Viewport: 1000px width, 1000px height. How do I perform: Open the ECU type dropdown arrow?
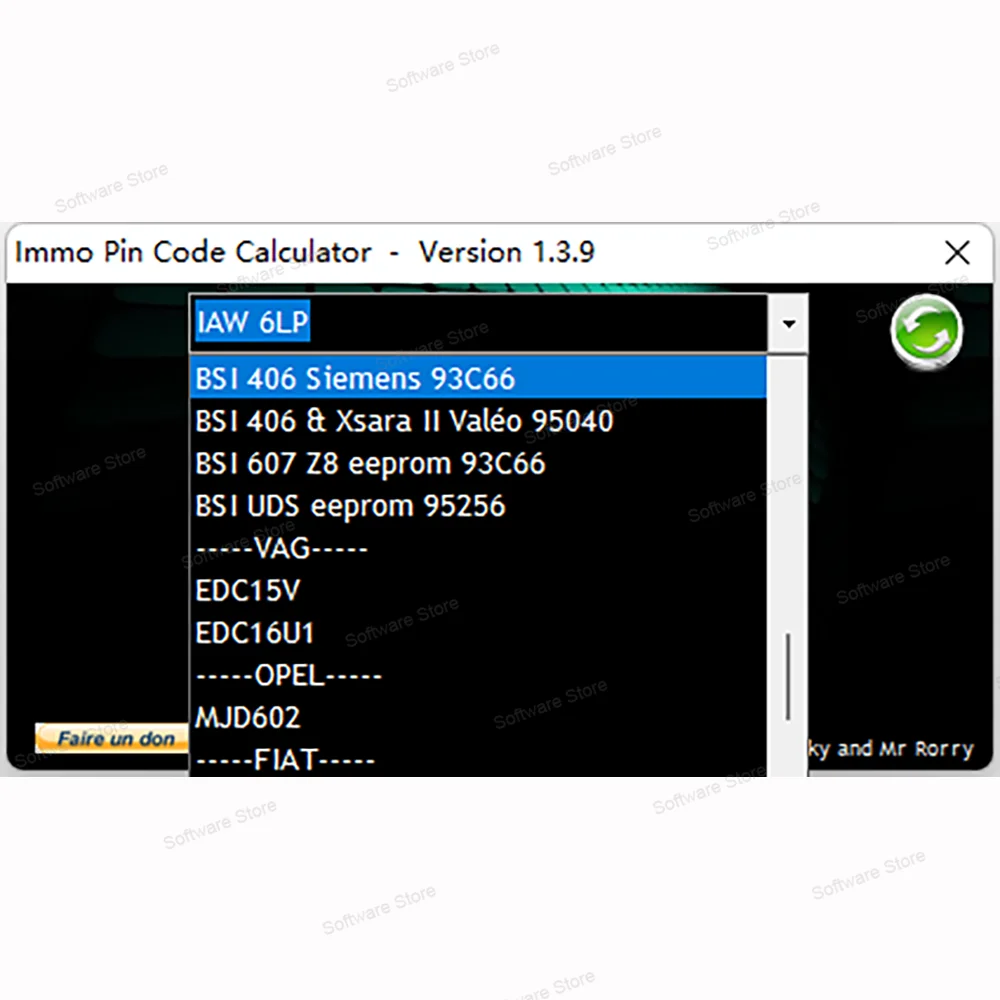coord(788,323)
